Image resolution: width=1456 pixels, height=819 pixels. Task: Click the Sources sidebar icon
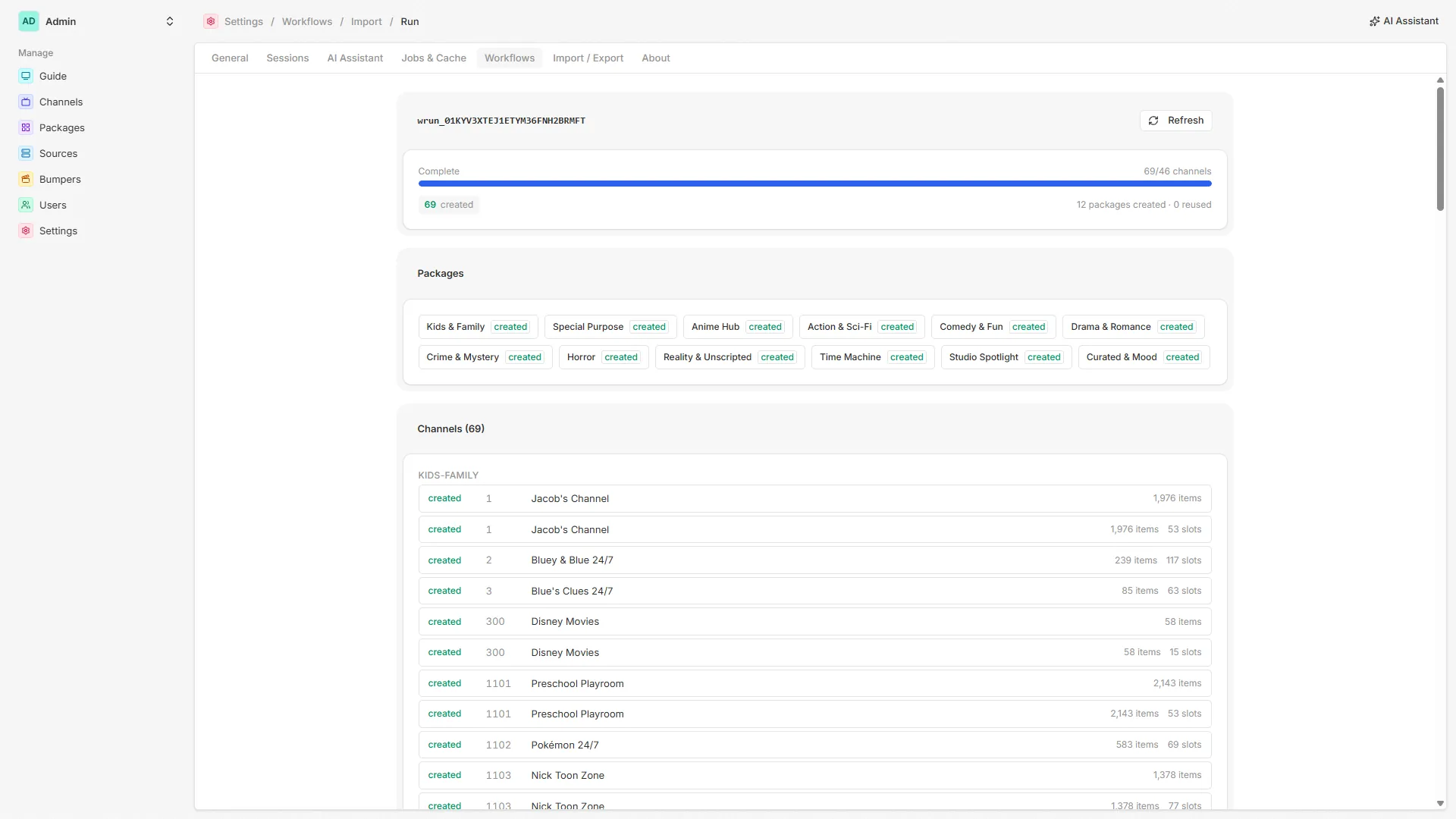click(x=26, y=153)
